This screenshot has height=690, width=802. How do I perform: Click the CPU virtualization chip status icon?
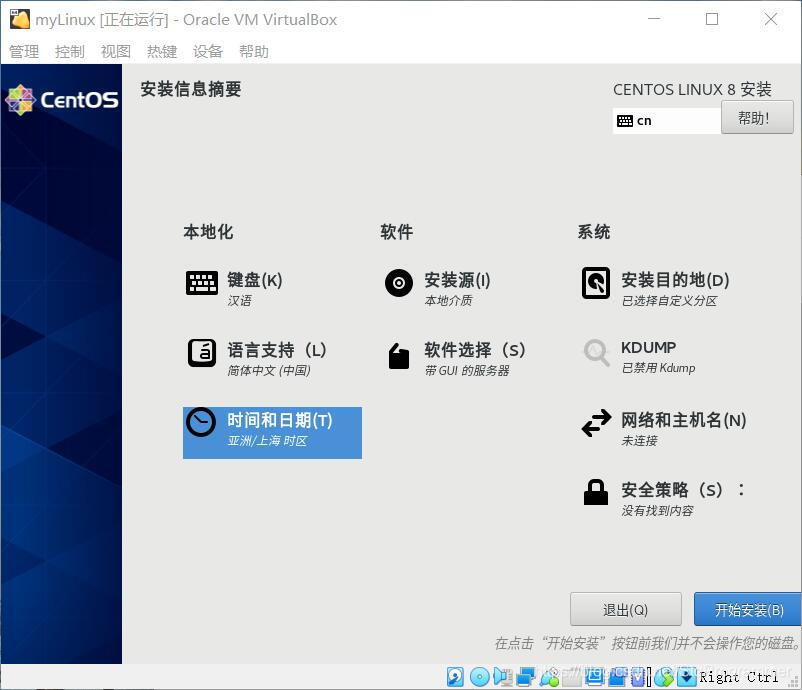(638, 677)
